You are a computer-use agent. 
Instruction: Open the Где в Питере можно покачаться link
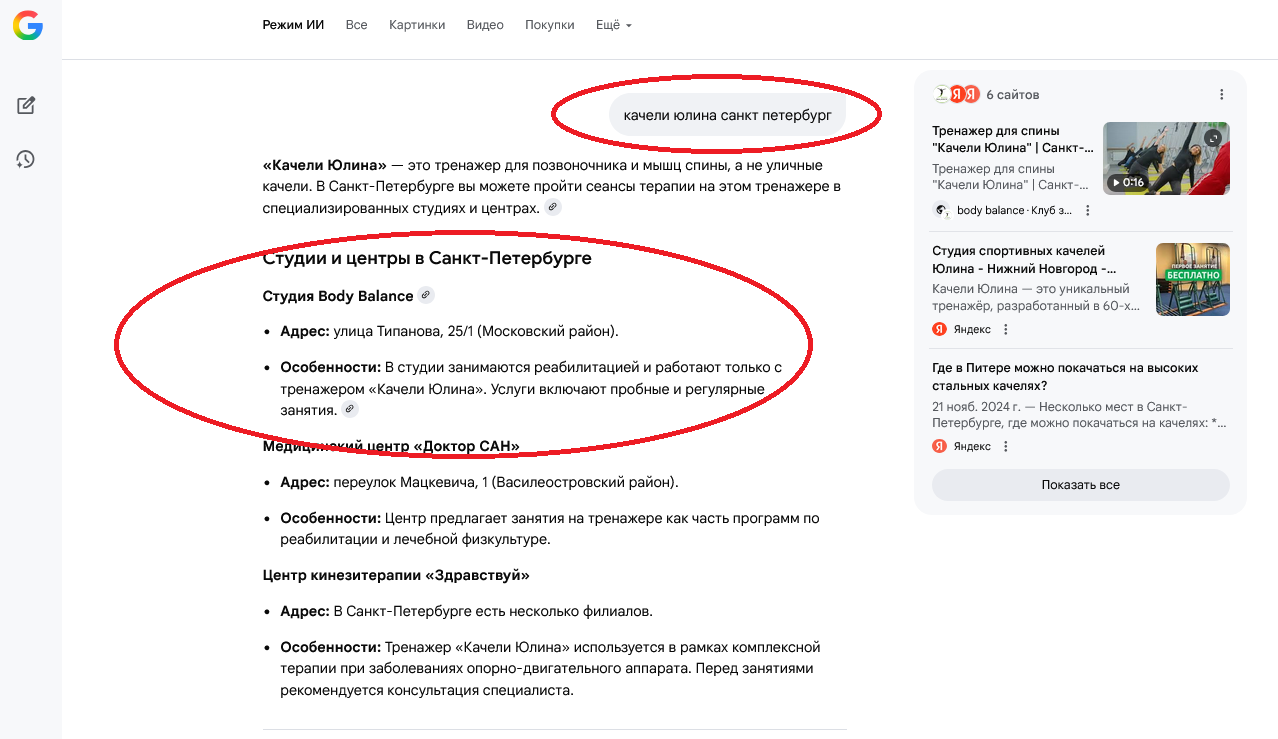pyautogui.click(x=1064, y=376)
